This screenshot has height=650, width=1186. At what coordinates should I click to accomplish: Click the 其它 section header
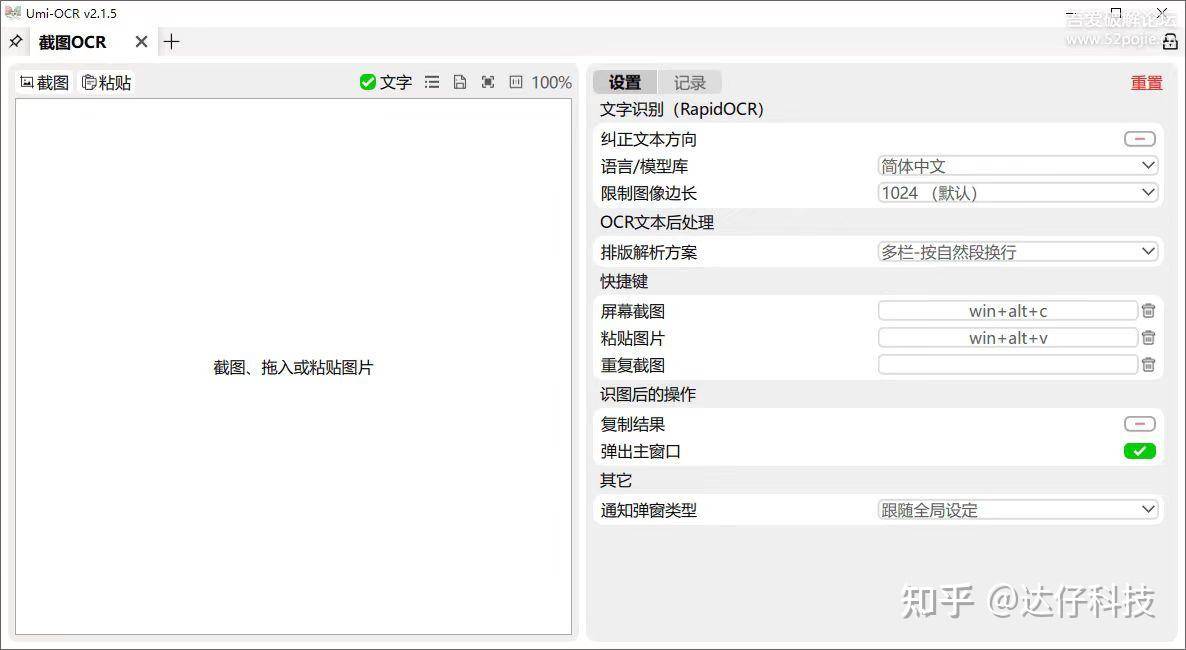[616, 481]
